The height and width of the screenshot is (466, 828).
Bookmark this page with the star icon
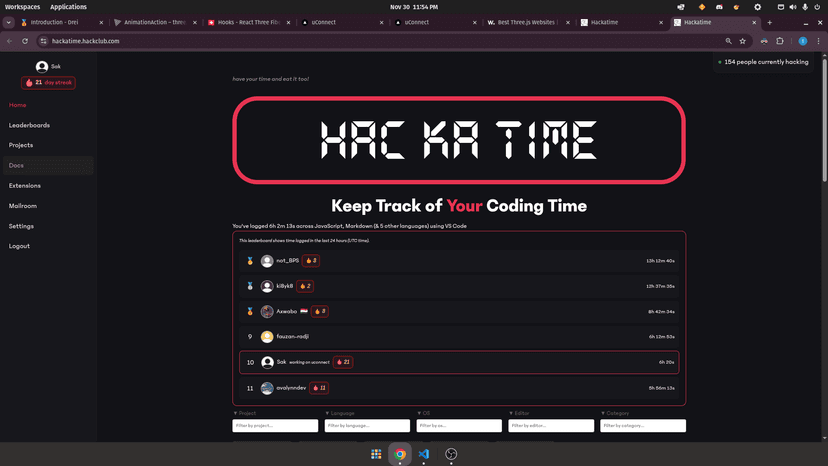[742, 41]
